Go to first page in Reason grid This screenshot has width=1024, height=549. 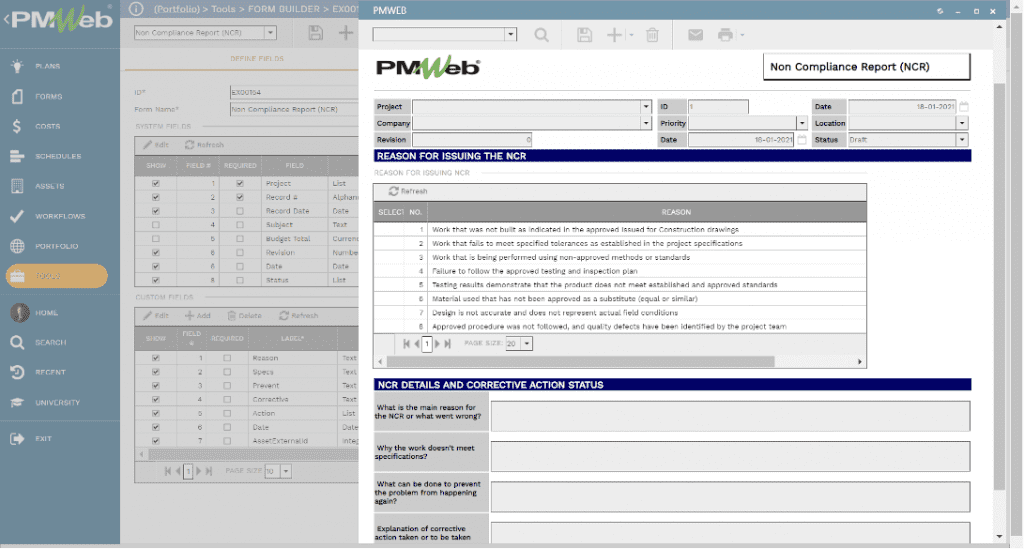tap(406, 343)
